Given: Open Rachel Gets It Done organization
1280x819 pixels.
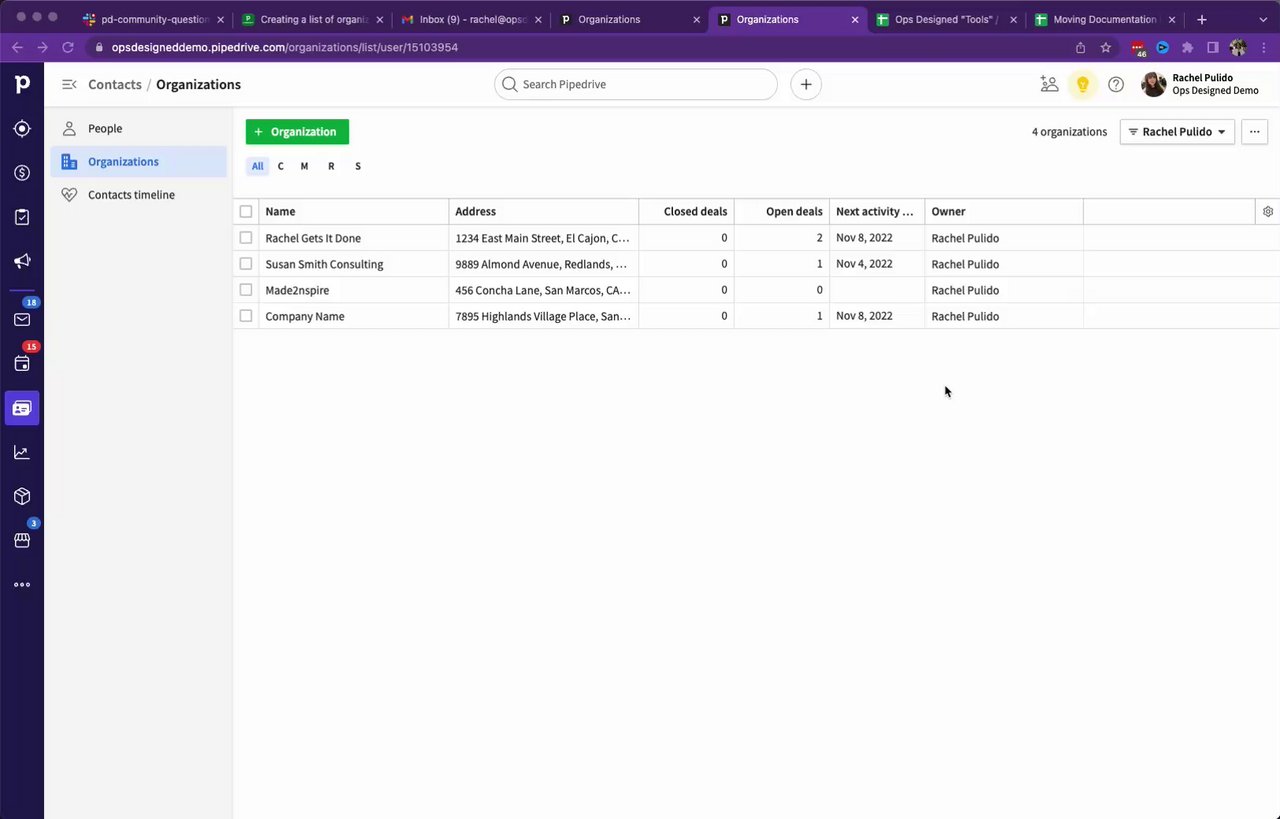Looking at the screenshot, I should coord(313,238).
